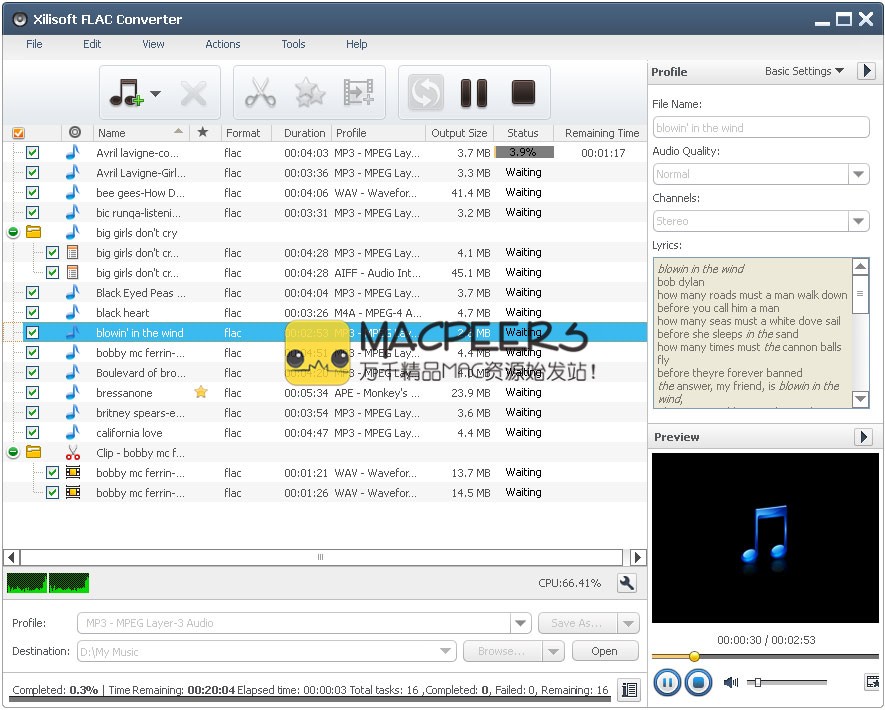The image size is (885, 710).
Task: Open the Effects star icon in toolbar
Action: [x=310, y=94]
